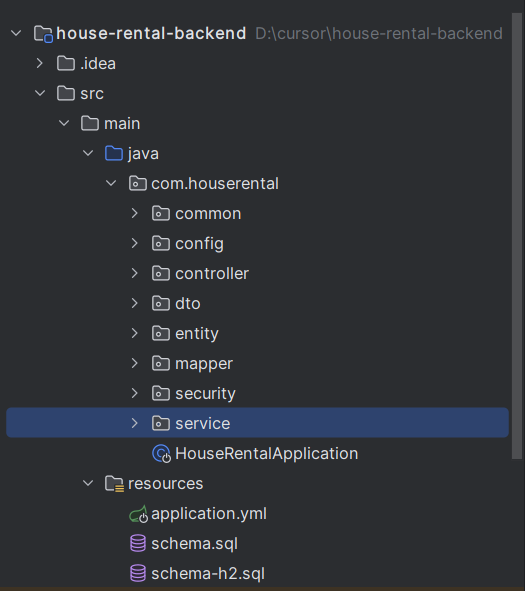Click the HouseRentalApplication class icon
The width and height of the screenshot is (525, 591).
(161, 453)
